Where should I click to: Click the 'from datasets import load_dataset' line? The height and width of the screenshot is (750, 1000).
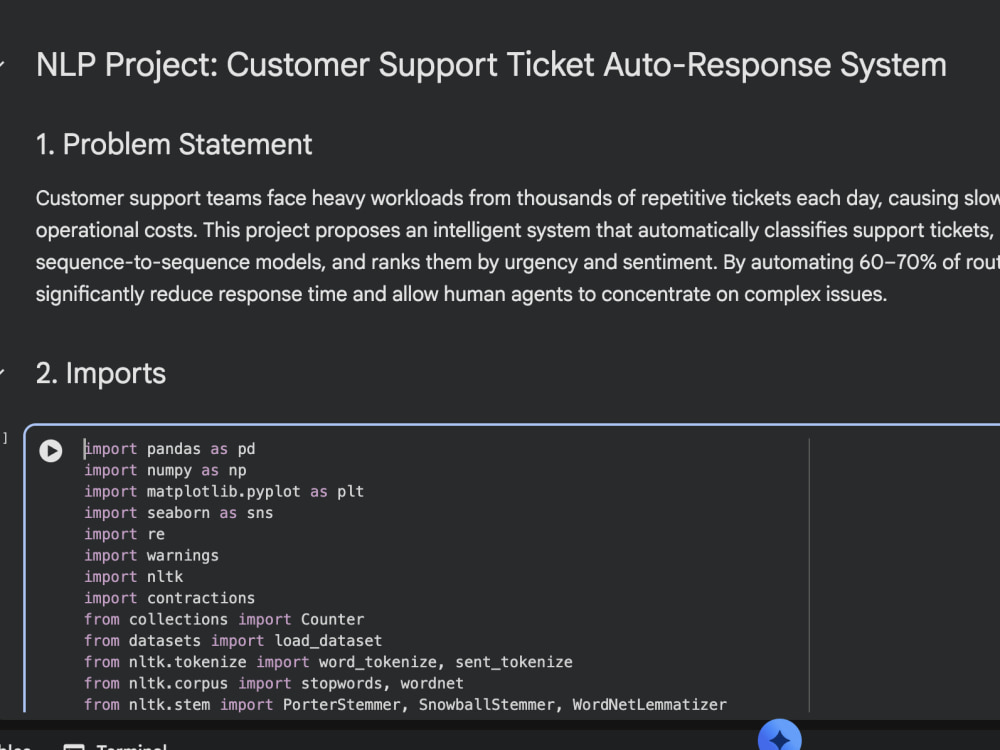click(x=233, y=640)
